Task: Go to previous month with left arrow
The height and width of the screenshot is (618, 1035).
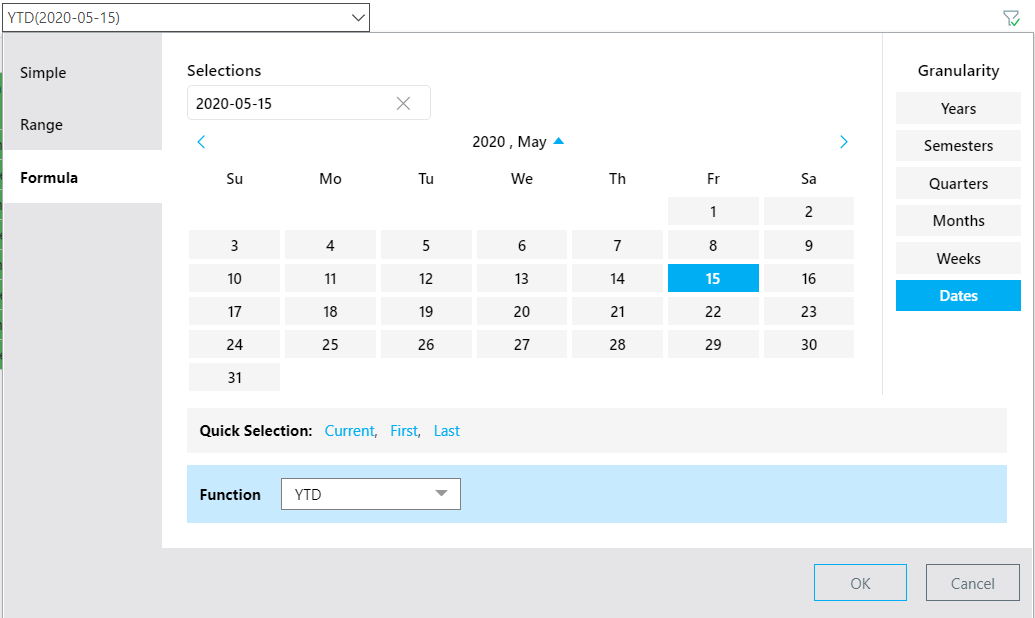Action: pos(201,142)
